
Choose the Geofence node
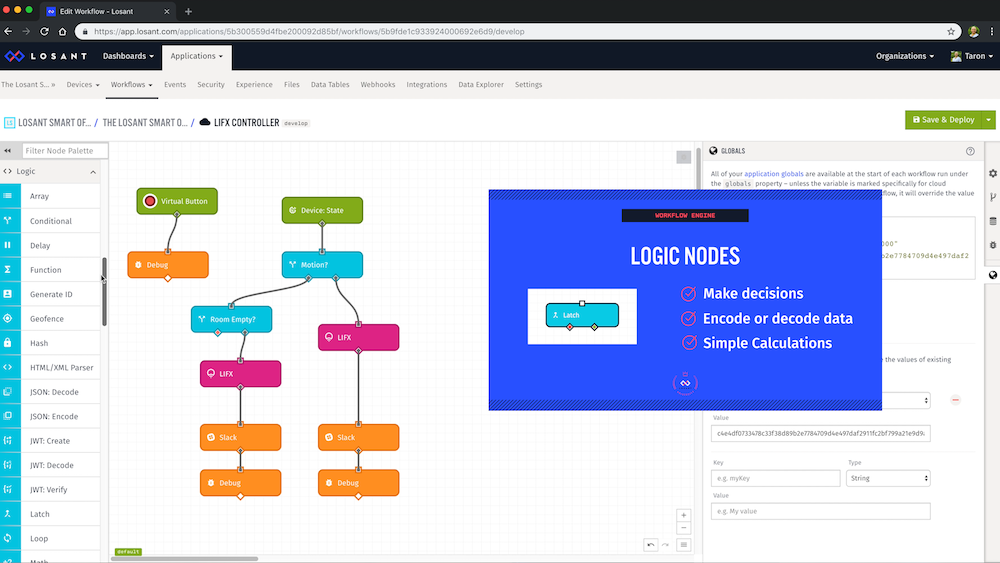click(x=50, y=318)
